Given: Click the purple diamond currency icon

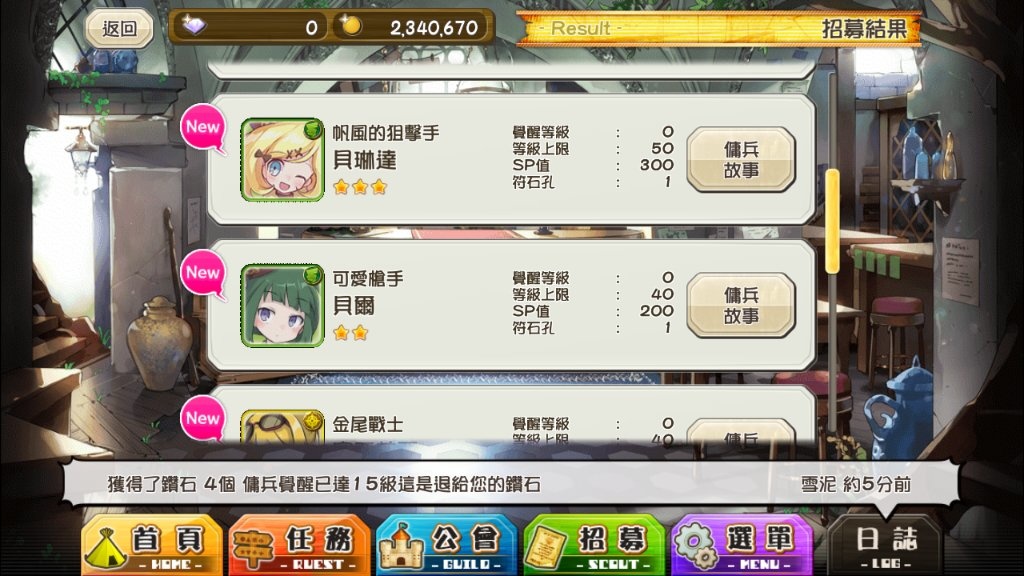Looking at the screenshot, I should [x=194, y=26].
